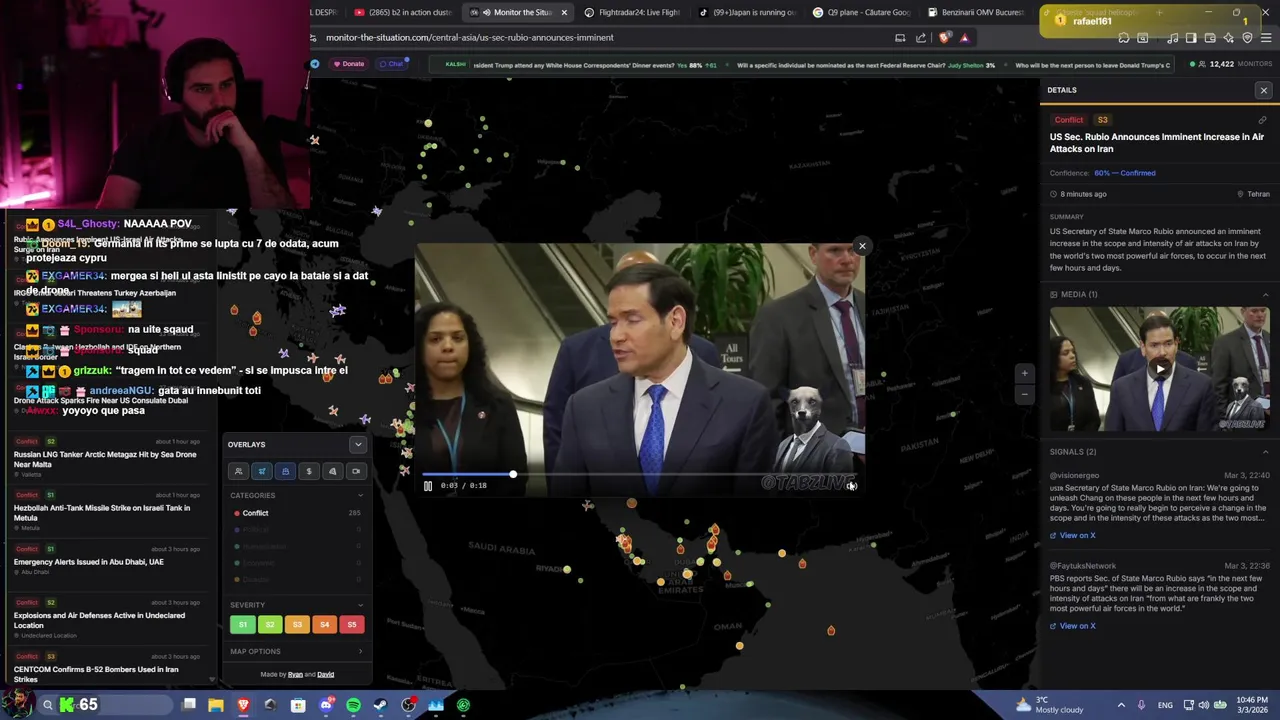Open the Chat button
The height and width of the screenshot is (720, 1280).
click(390, 64)
